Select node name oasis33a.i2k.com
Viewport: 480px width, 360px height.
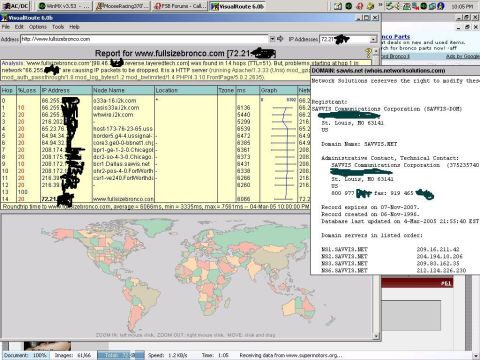click(x=116, y=108)
